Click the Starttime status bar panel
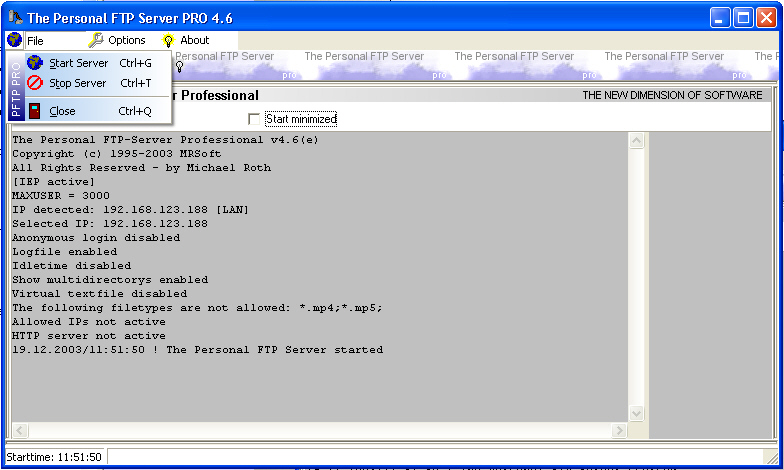This screenshot has height=470, width=784. tap(54, 457)
